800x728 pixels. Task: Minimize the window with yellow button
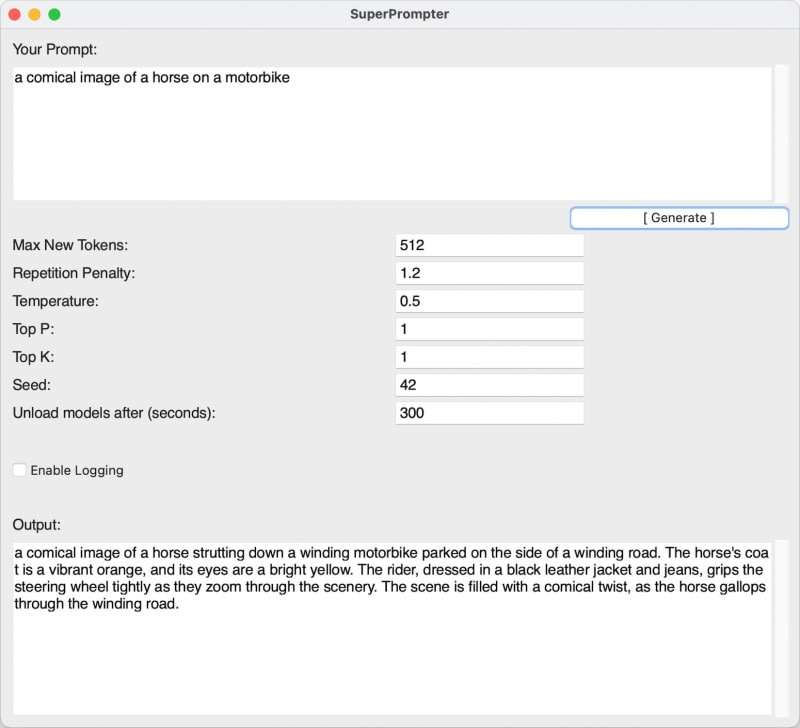35,15
